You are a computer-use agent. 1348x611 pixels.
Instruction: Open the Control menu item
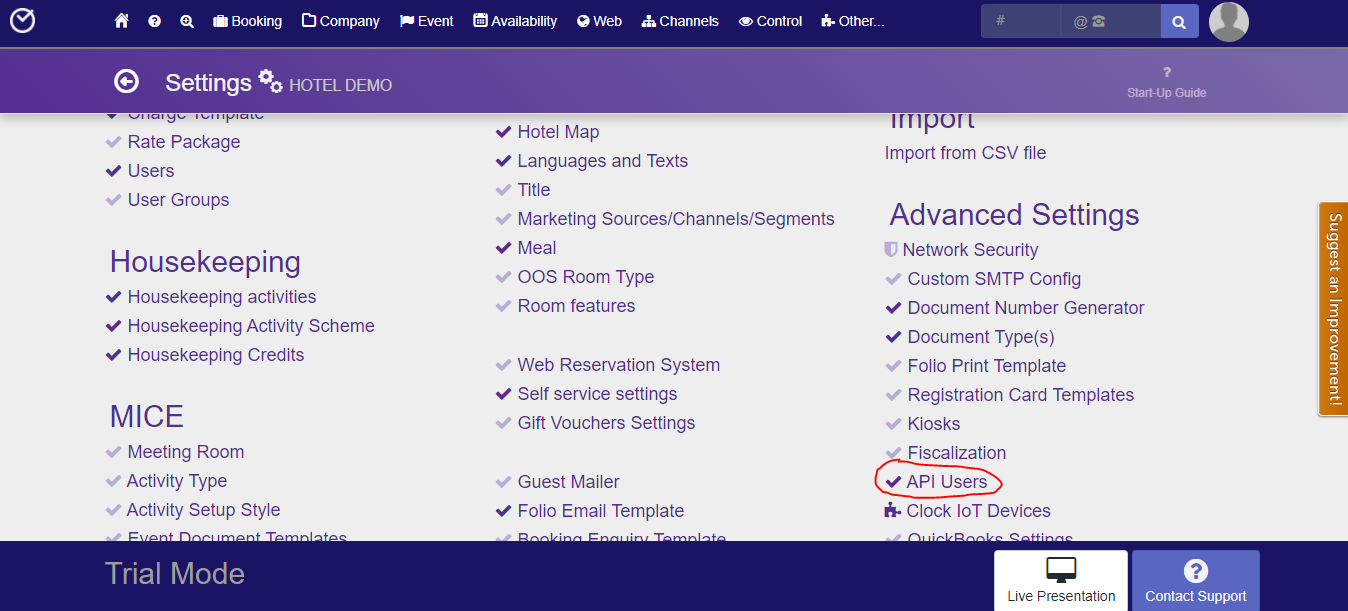tap(770, 21)
